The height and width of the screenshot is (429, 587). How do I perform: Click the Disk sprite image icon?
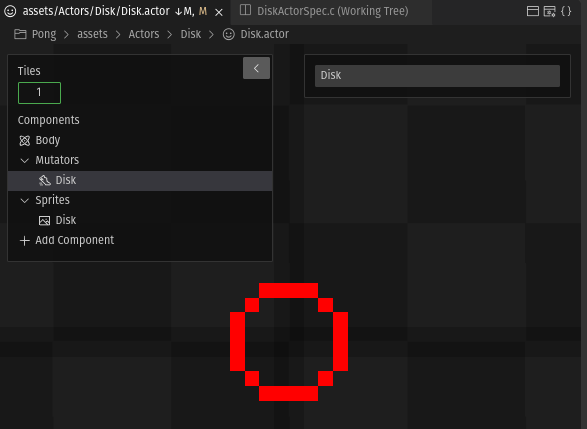(x=45, y=220)
